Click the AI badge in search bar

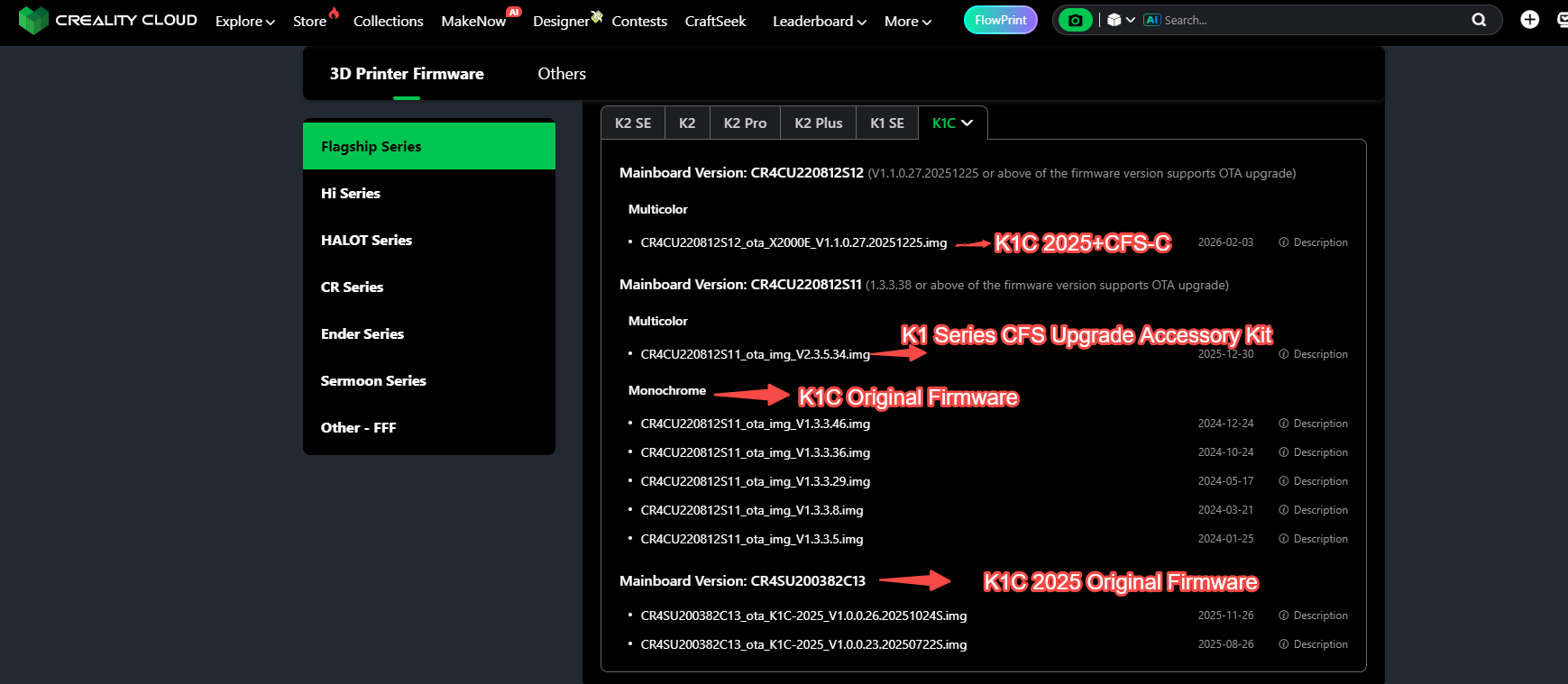coord(1151,20)
